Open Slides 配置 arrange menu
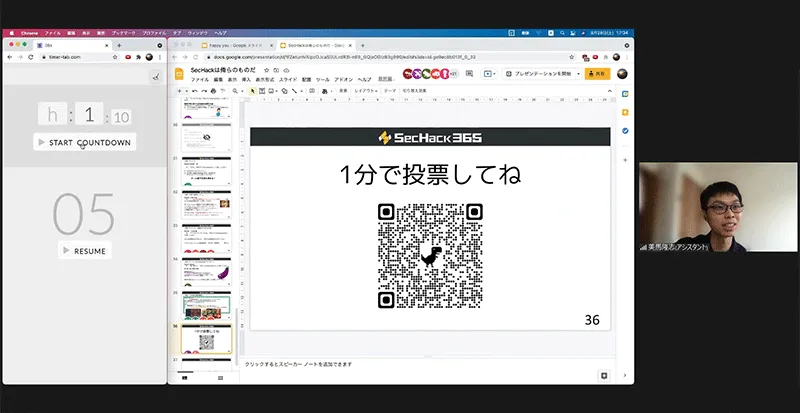This screenshot has width=800, height=413. click(307, 80)
